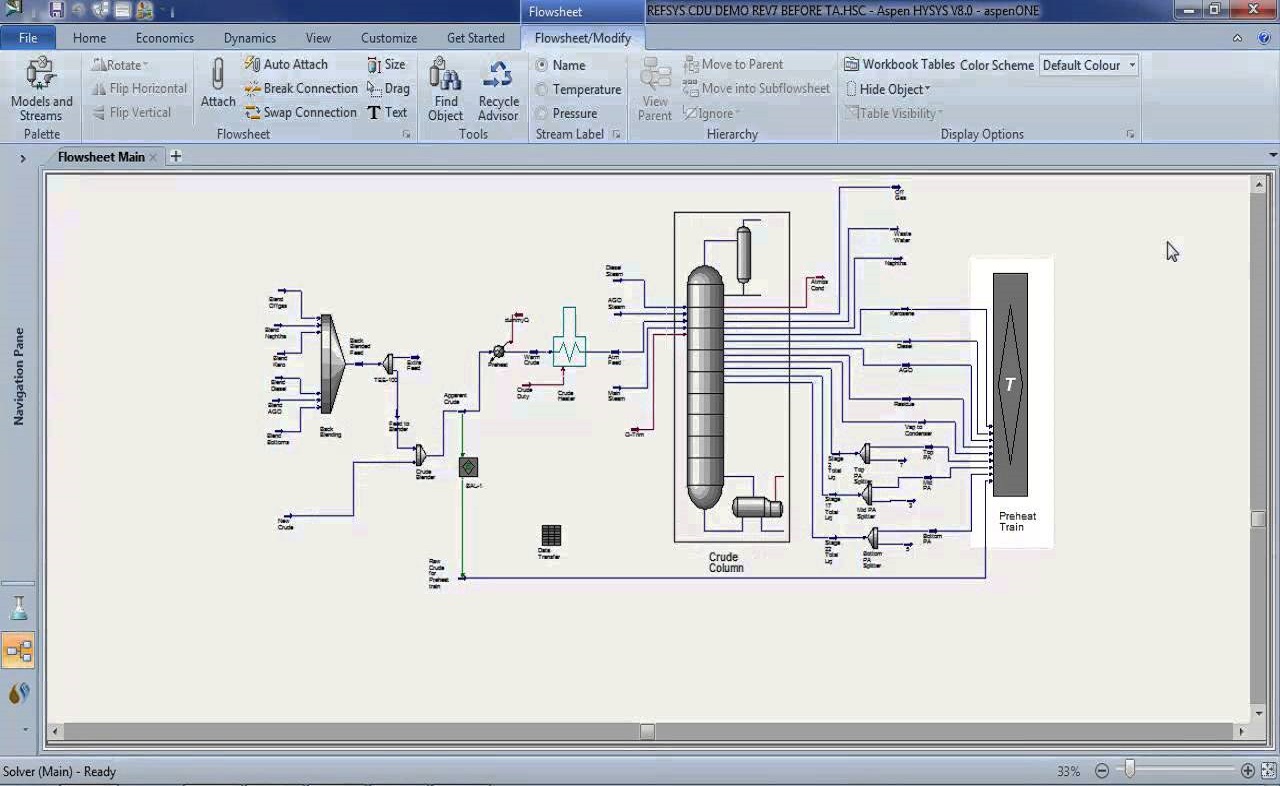Open Flowsheet group dialog launcher

(407, 134)
